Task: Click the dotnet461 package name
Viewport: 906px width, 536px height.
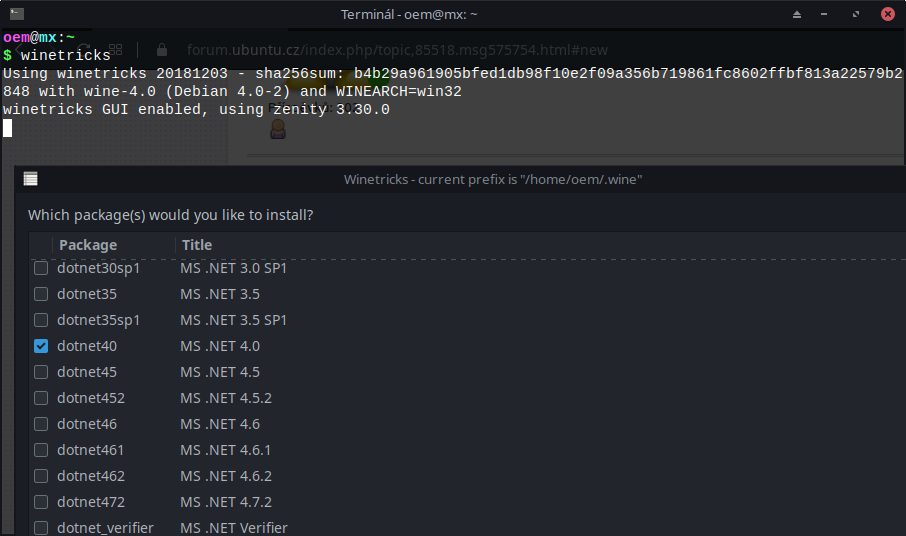Action: pos(90,450)
